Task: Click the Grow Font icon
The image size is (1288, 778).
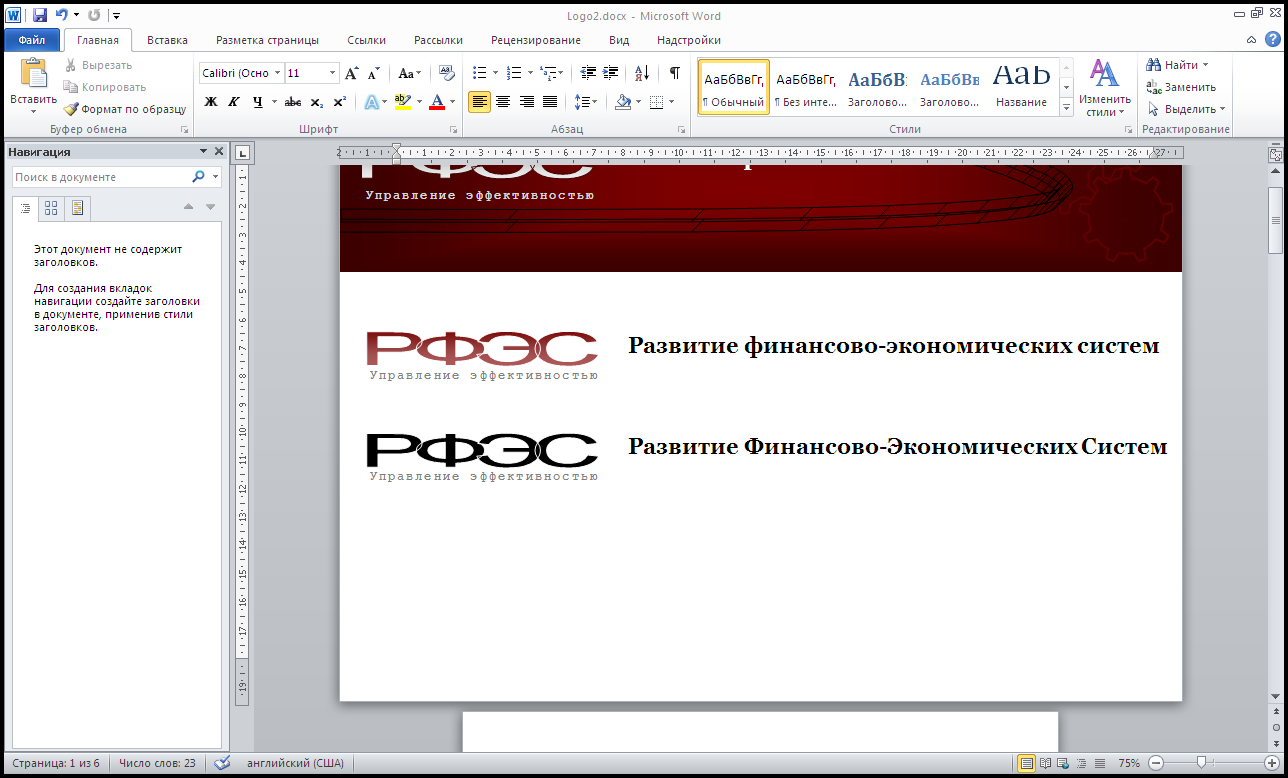Action: click(x=351, y=73)
